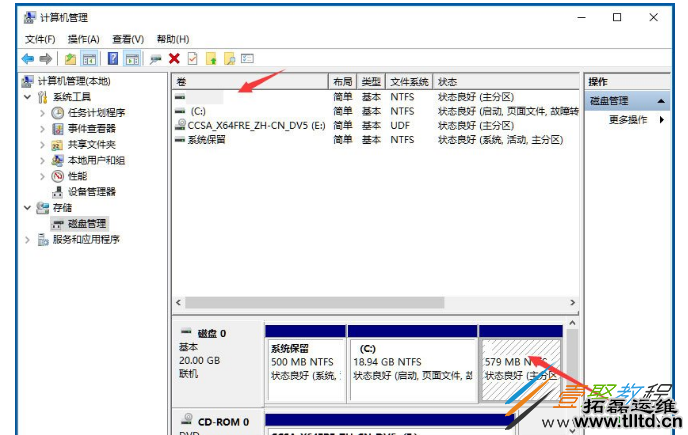Select the 系统保留 500 MB partition block
The width and height of the screenshot is (688, 435).
tap(305, 363)
